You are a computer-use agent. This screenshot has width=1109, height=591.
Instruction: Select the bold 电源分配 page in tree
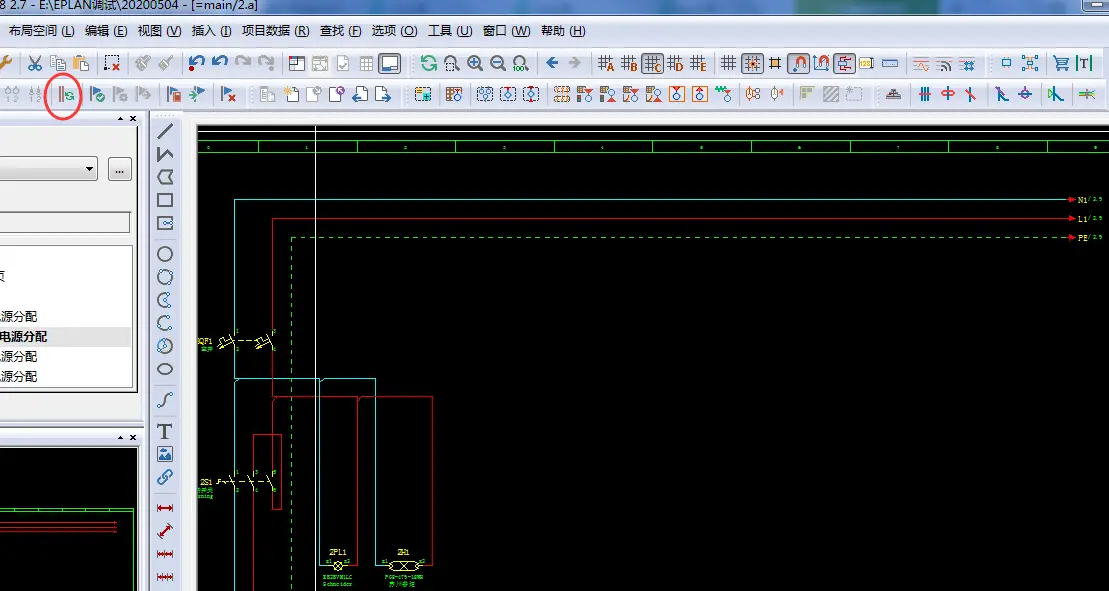[x=24, y=337]
